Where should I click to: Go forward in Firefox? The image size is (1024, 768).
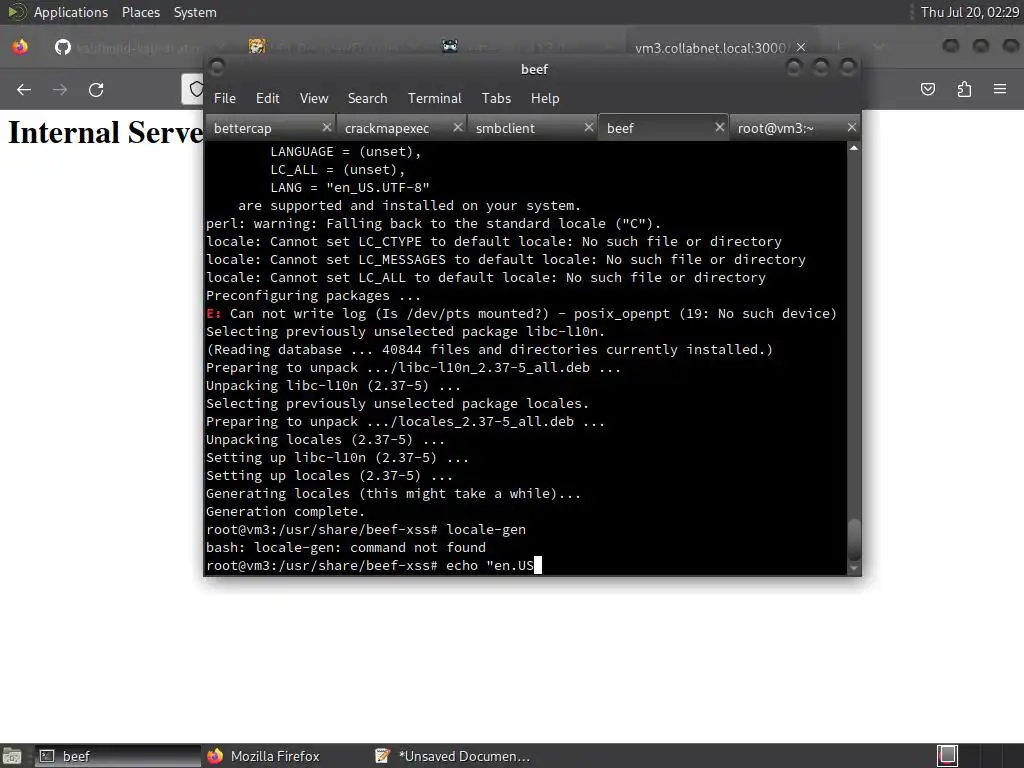(x=59, y=89)
